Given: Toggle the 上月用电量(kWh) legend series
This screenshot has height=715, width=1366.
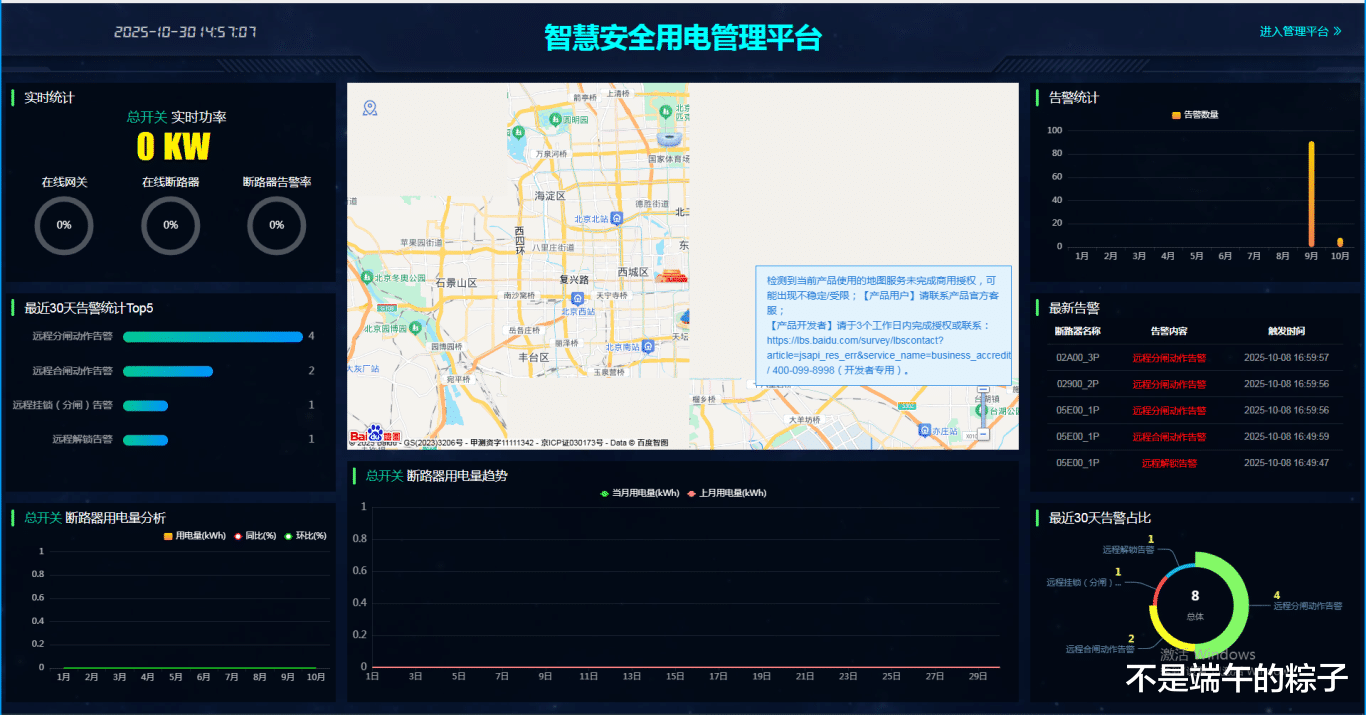Looking at the screenshot, I should (x=727, y=493).
